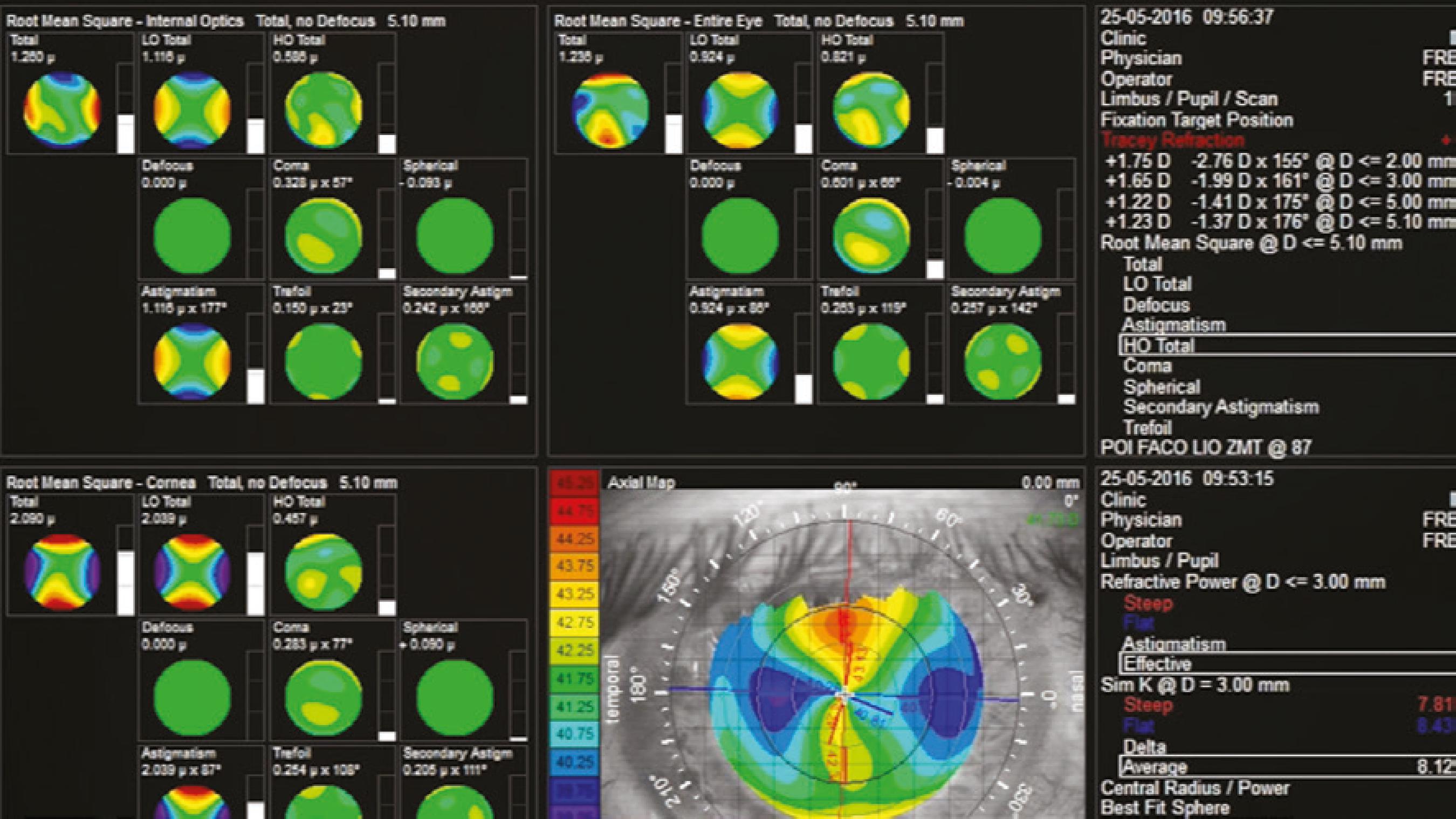Image resolution: width=1456 pixels, height=819 pixels.
Task: Click the 40.25 blue scale swatch
Action: [574, 761]
